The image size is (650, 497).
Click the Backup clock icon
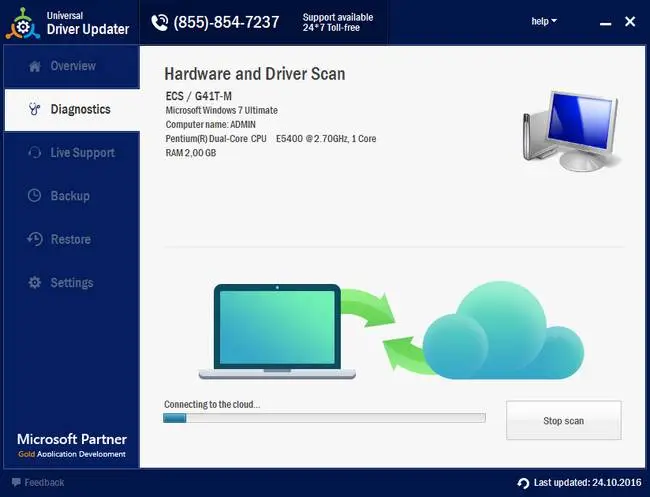pos(34,195)
